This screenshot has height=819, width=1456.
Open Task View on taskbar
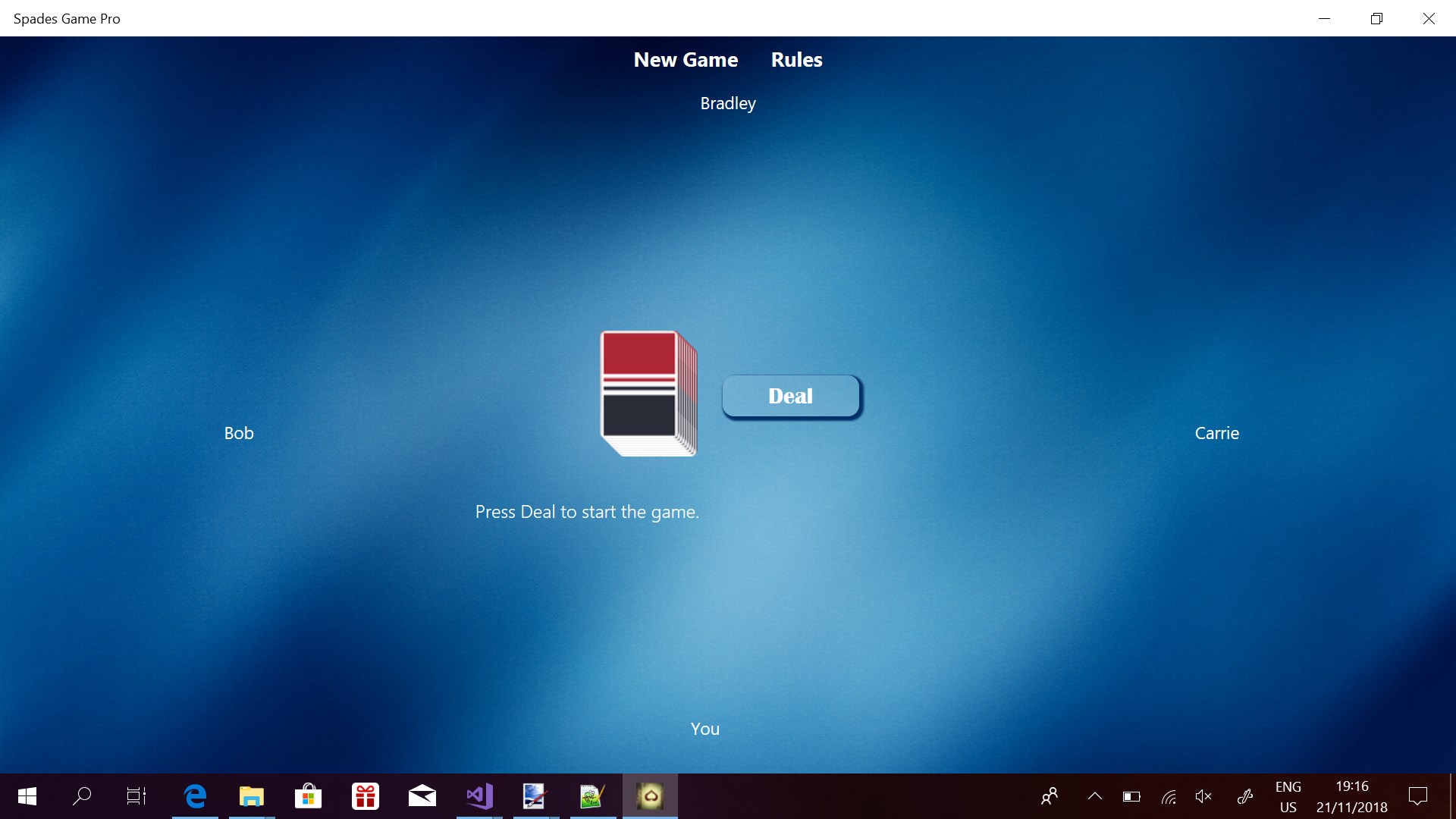[136, 796]
